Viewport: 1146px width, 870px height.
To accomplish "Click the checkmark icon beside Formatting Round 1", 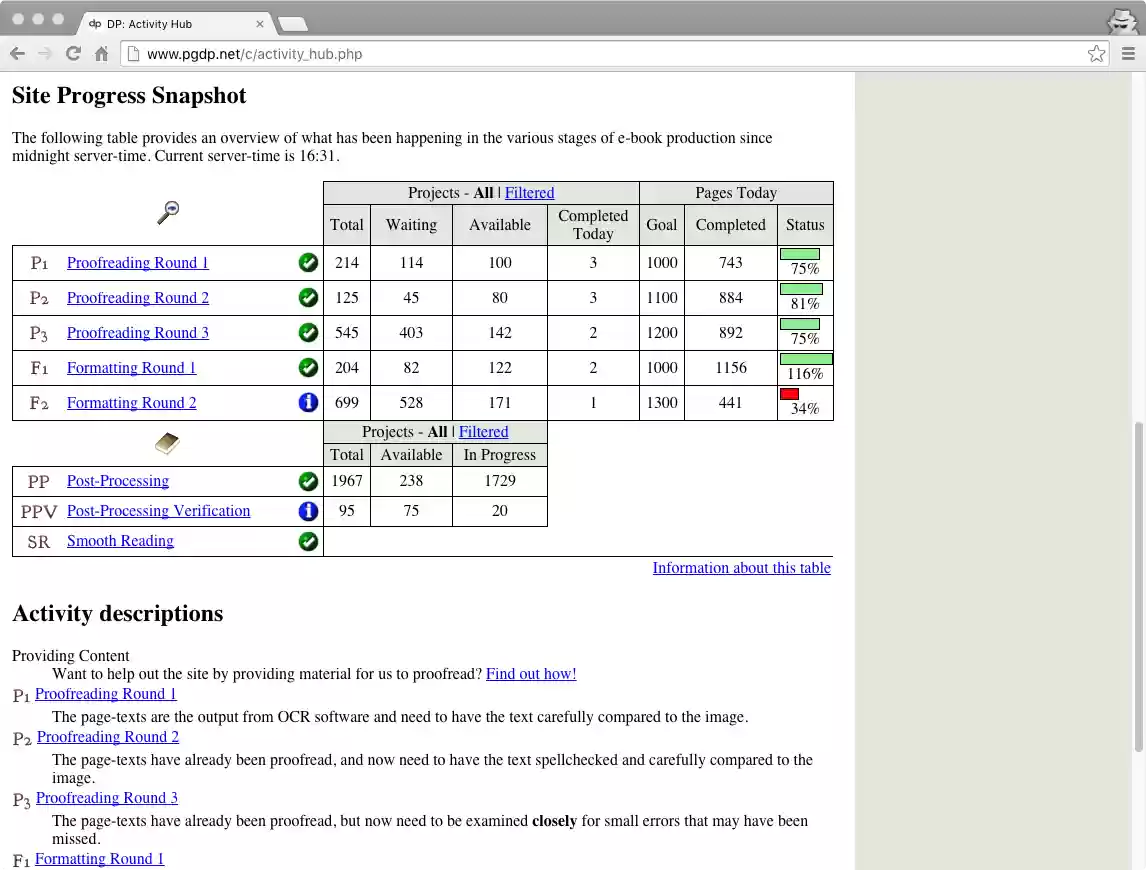I will click(308, 367).
